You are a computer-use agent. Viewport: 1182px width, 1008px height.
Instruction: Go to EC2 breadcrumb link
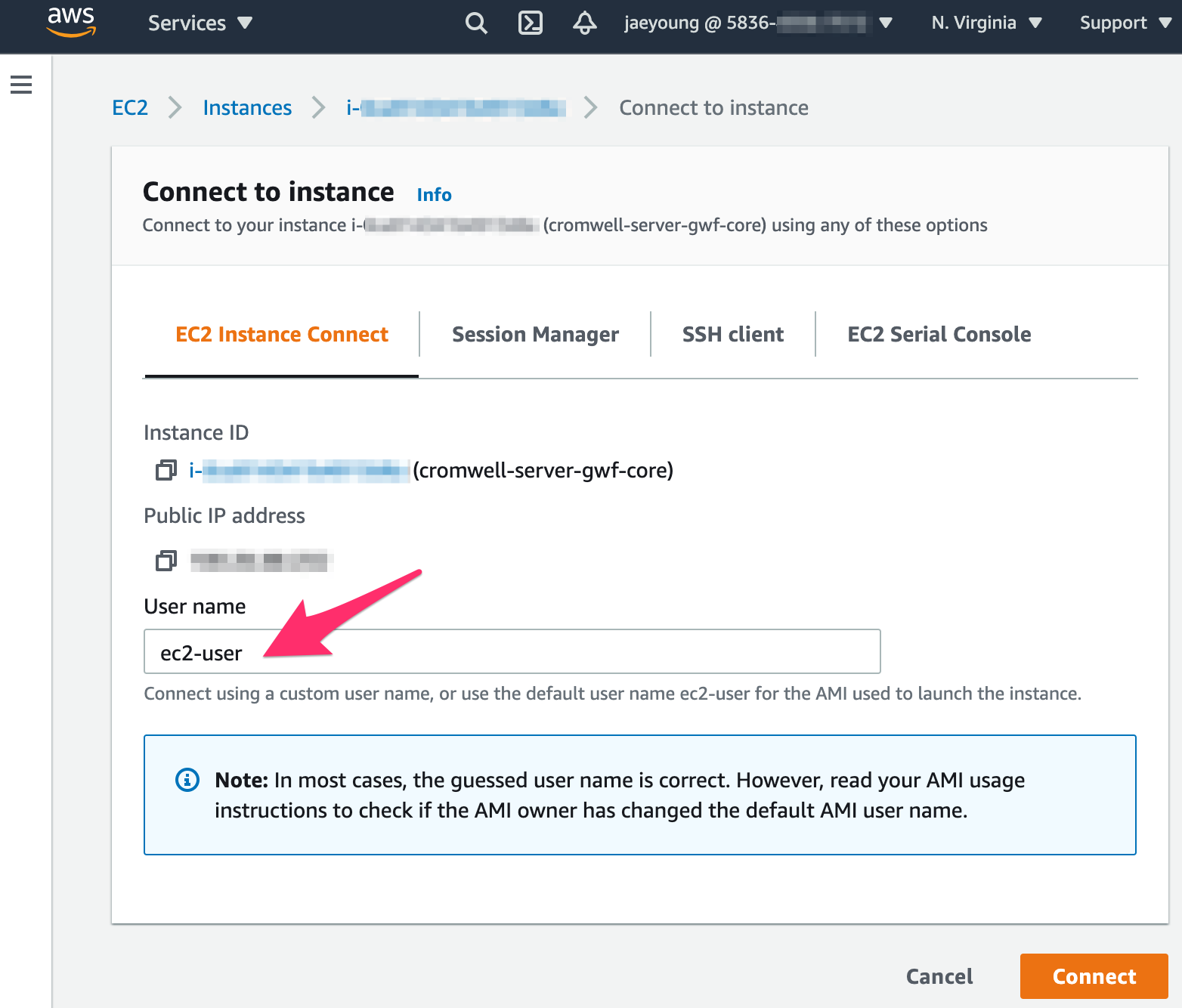130,108
